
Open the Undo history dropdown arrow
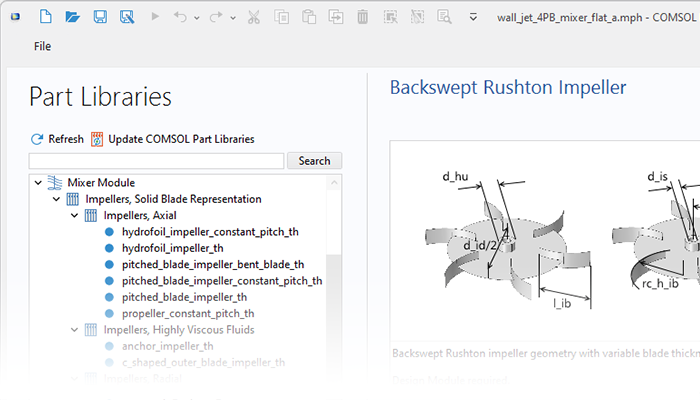196,18
